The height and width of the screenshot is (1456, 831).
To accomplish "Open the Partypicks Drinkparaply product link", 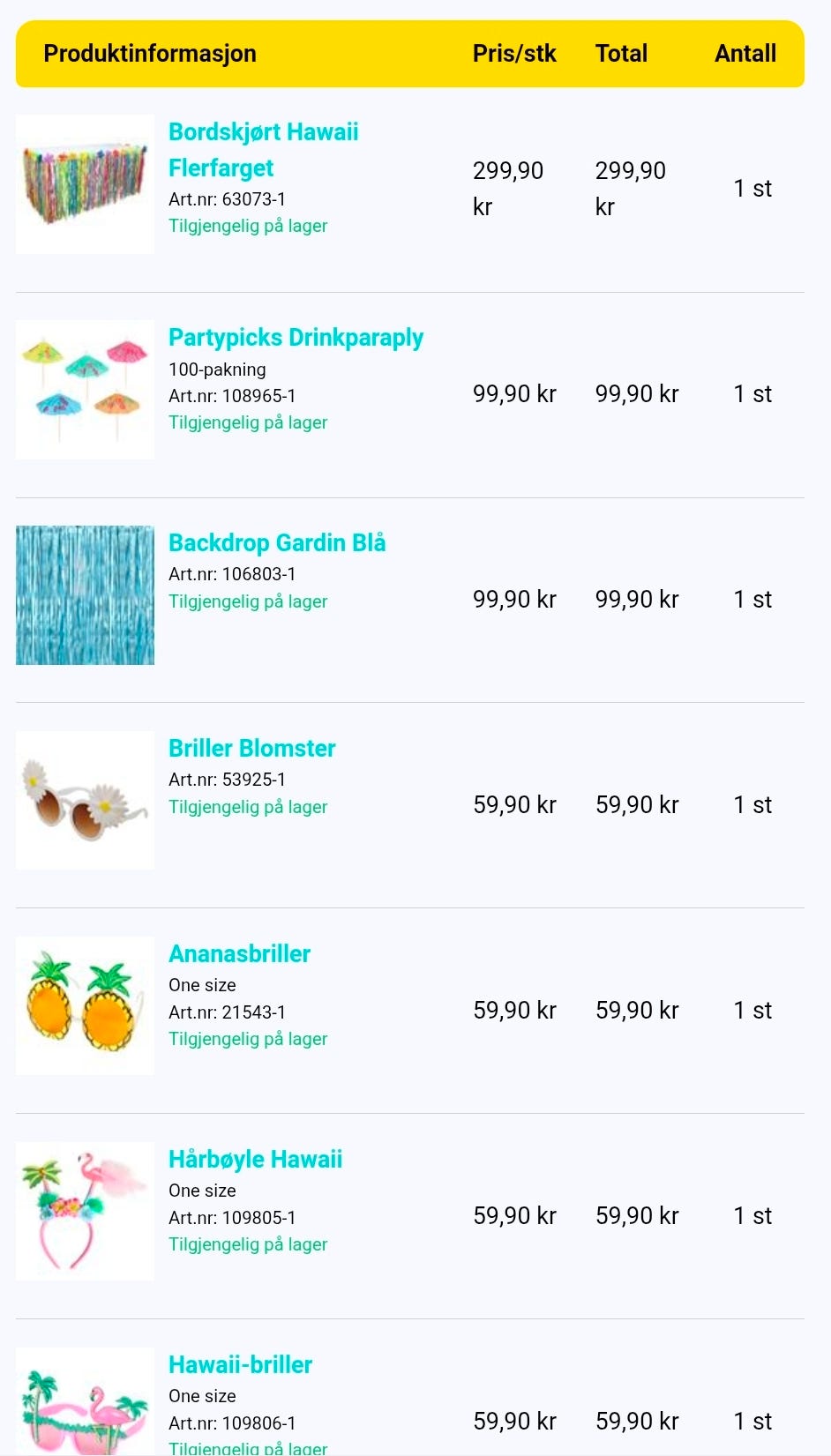I will pyautogui.click(x=296, y=338).
